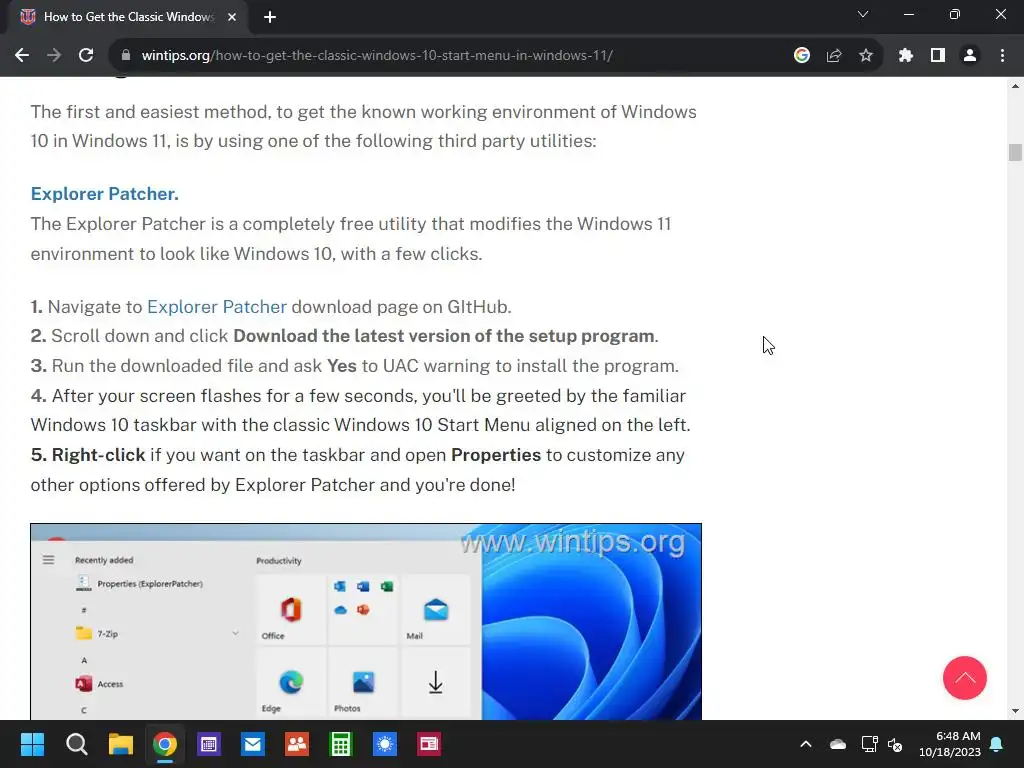Click bold word 'Properties' in step 5
1024x768 pixels.
point(496,455)
